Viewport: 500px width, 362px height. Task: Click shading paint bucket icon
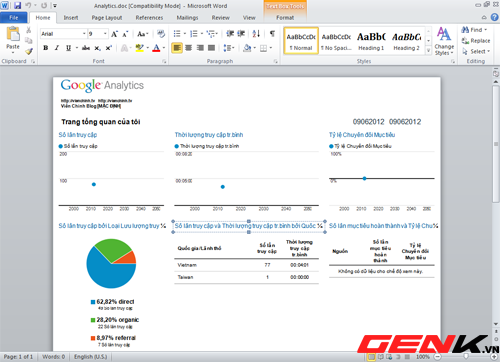coord(247,48)
